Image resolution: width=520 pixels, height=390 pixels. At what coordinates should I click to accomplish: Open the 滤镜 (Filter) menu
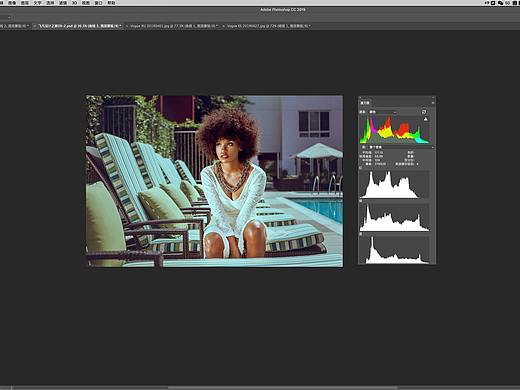tap(63, 3)
